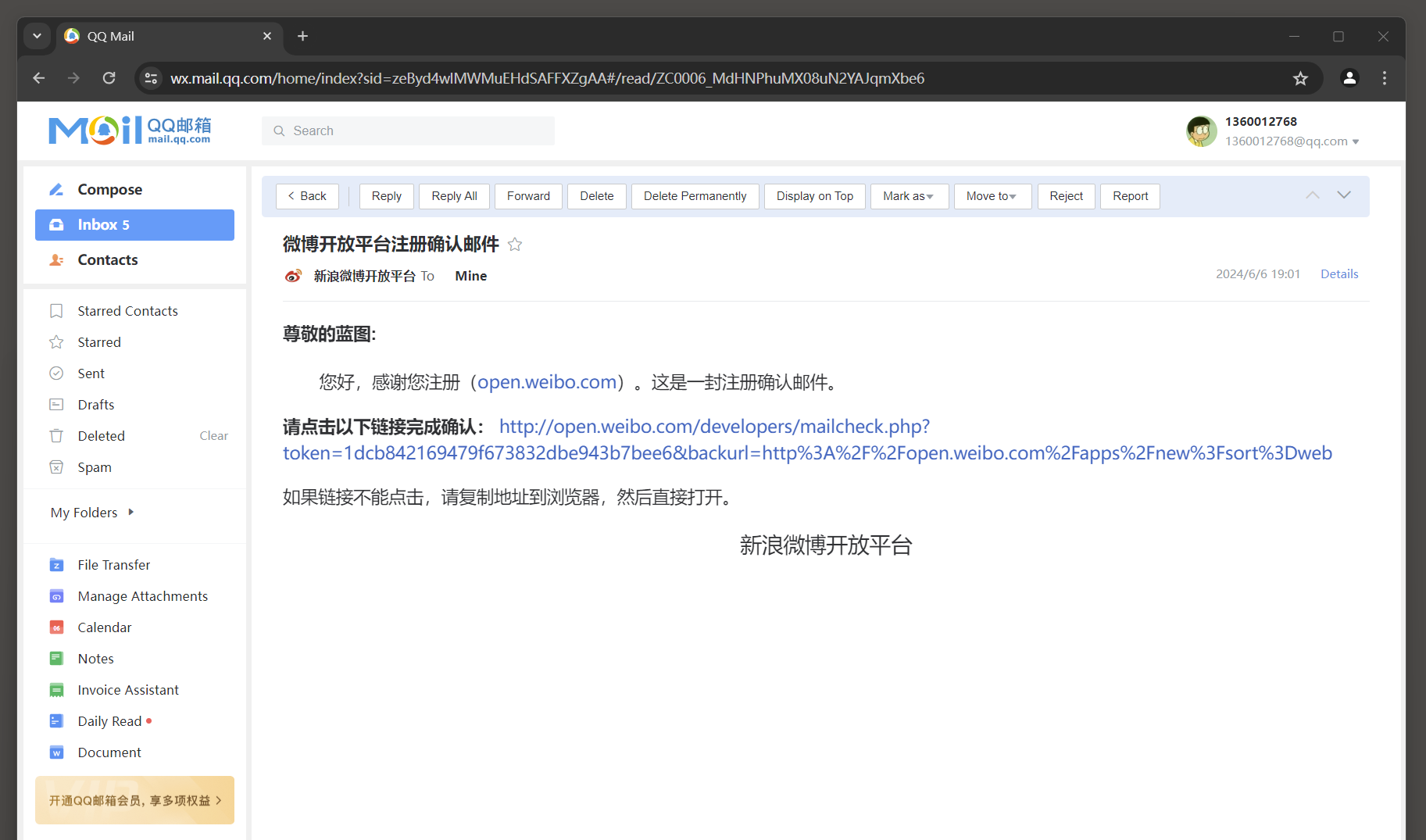
Task: Open the account dropdown next to email address
Action: [x=1356, y=141]
